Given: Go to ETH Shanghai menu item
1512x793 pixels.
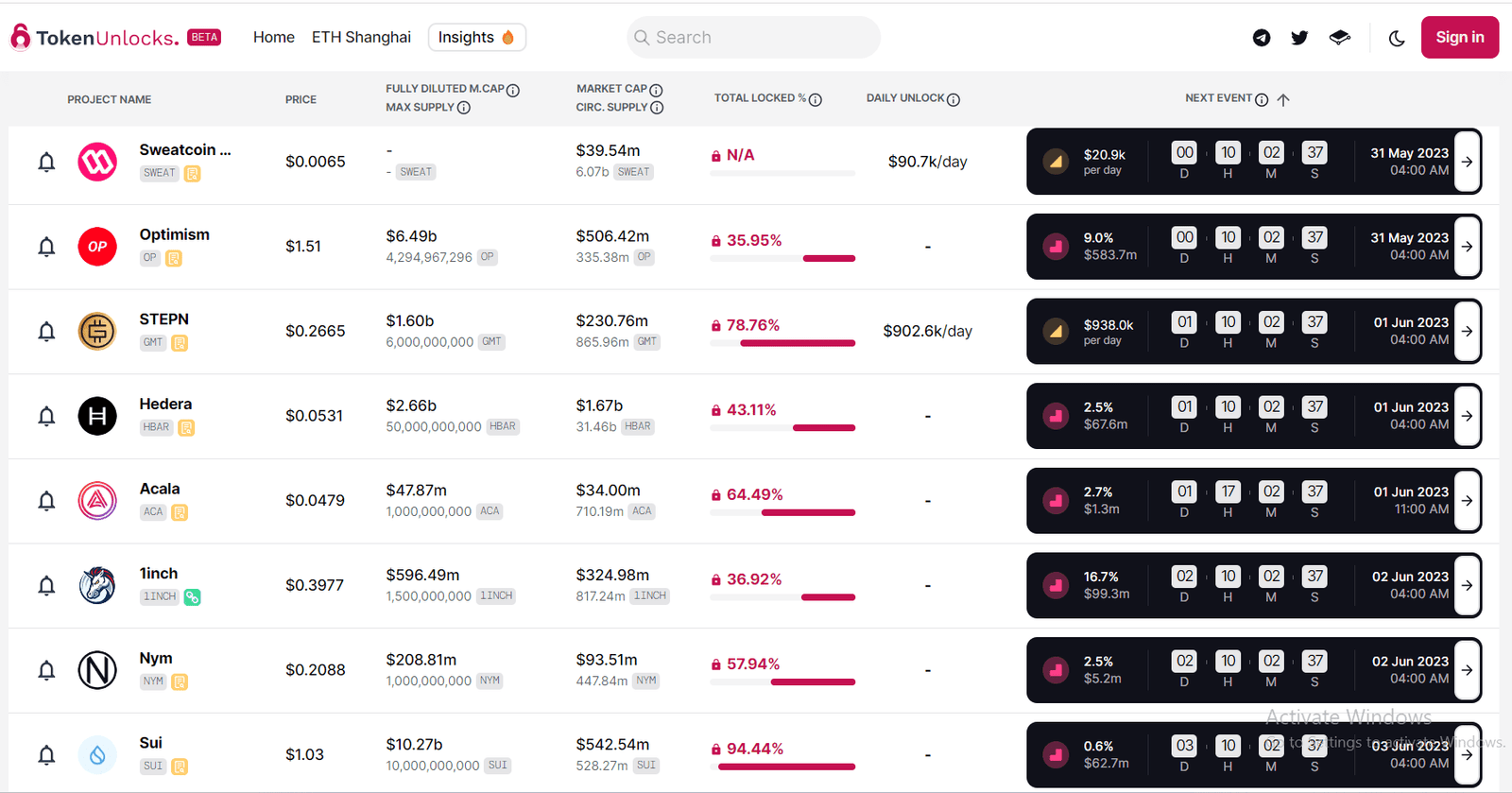Looking at the screenshot, I should [x=361, y=38].
